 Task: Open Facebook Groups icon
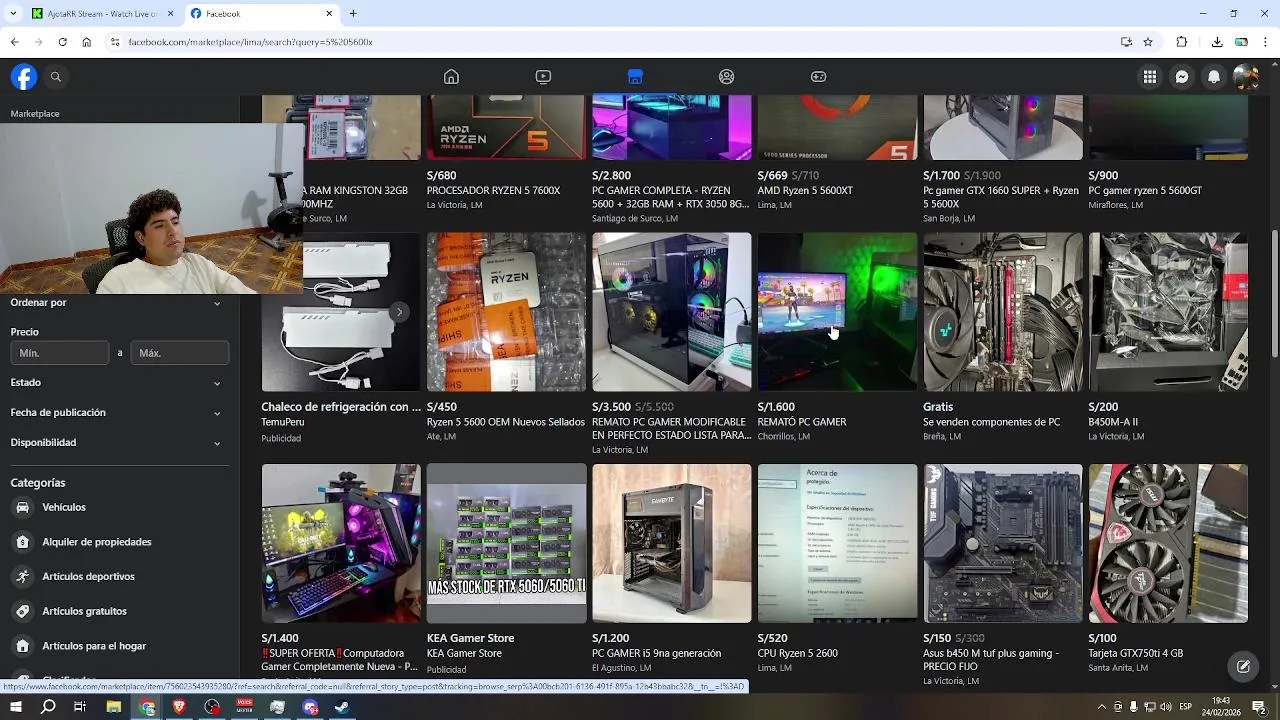727,77
